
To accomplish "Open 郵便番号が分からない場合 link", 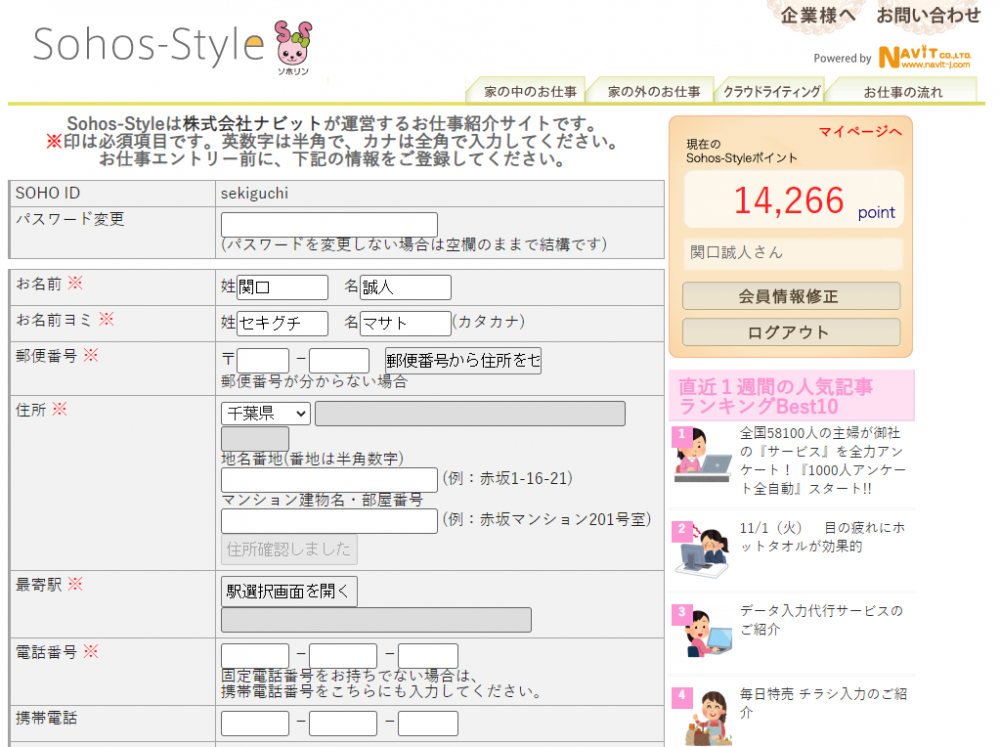I will (x=314, y=381).
